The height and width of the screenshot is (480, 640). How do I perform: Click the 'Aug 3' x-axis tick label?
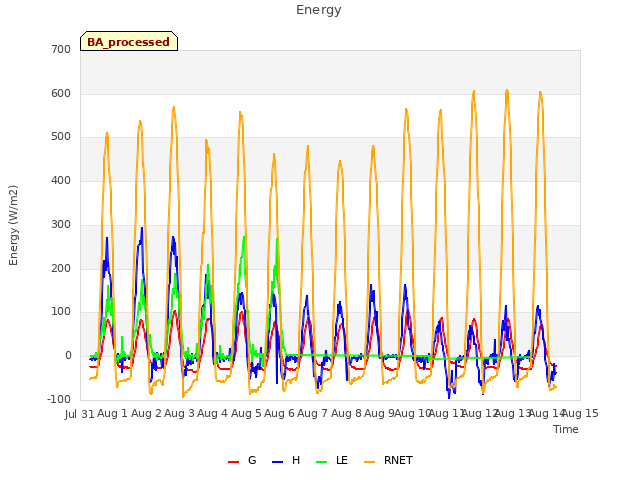point(179,413)
